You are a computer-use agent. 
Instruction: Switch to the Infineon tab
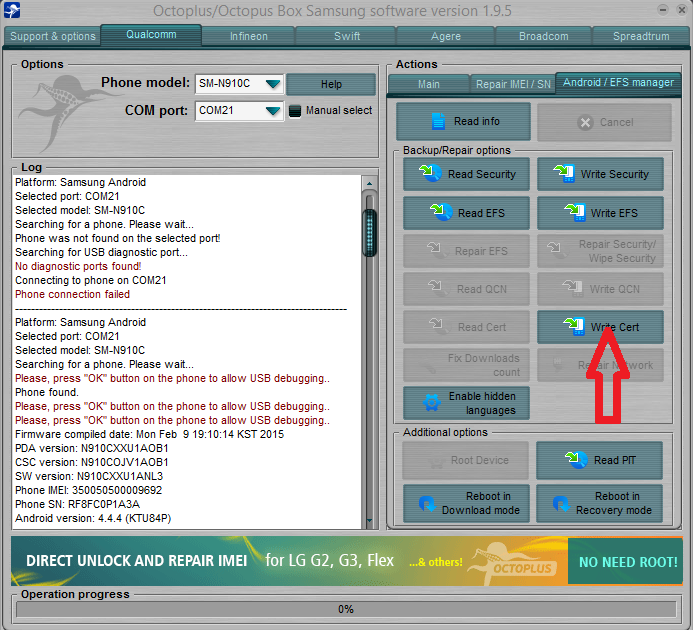click(248, 36)
